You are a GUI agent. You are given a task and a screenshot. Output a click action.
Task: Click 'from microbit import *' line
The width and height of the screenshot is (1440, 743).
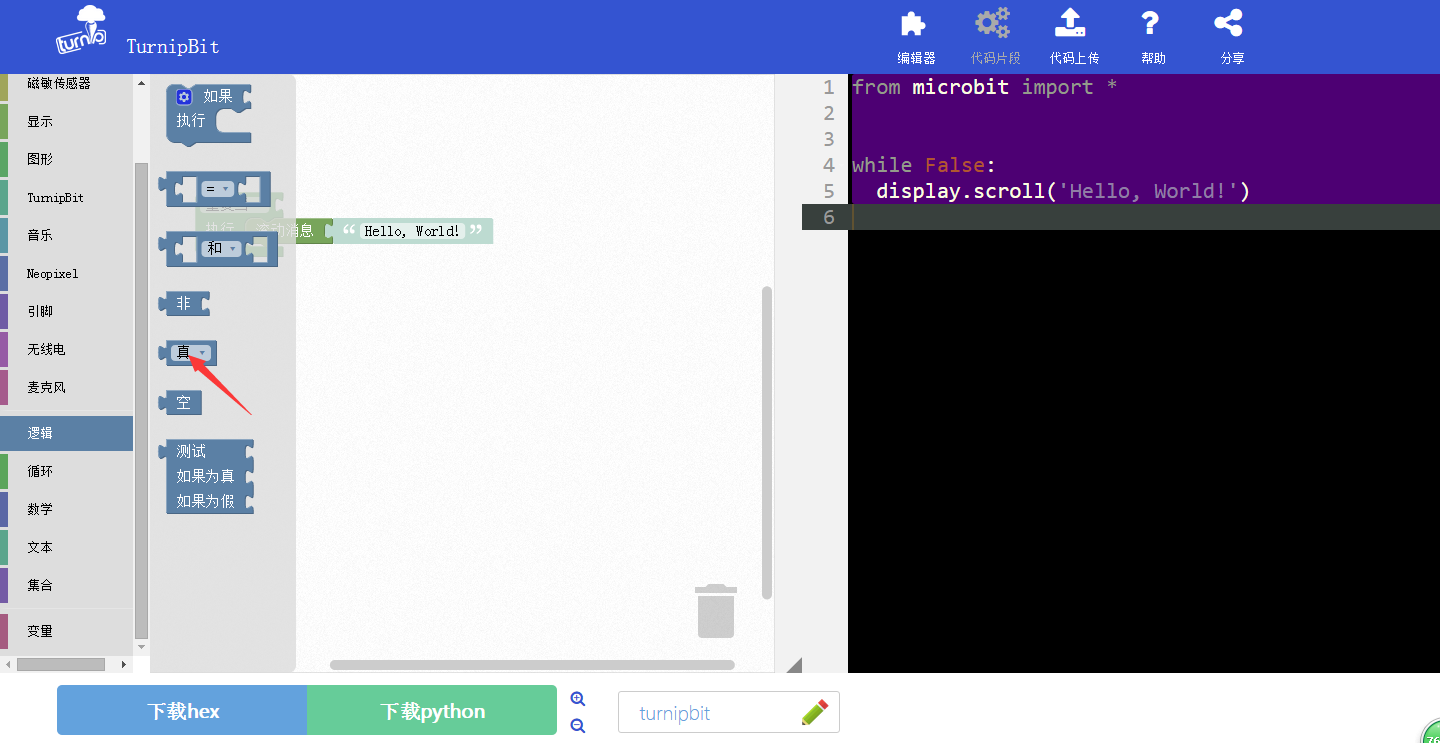point(985,87)
